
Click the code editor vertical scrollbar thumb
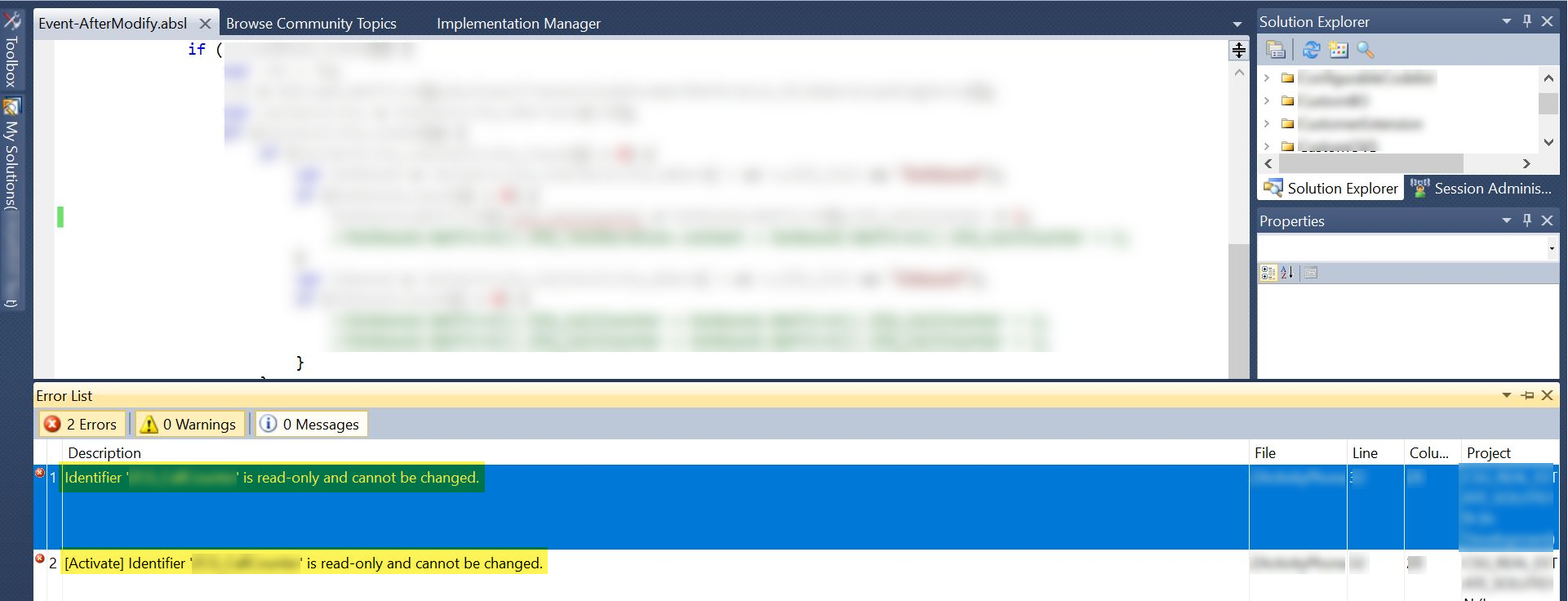click(x=1239, y=310)
